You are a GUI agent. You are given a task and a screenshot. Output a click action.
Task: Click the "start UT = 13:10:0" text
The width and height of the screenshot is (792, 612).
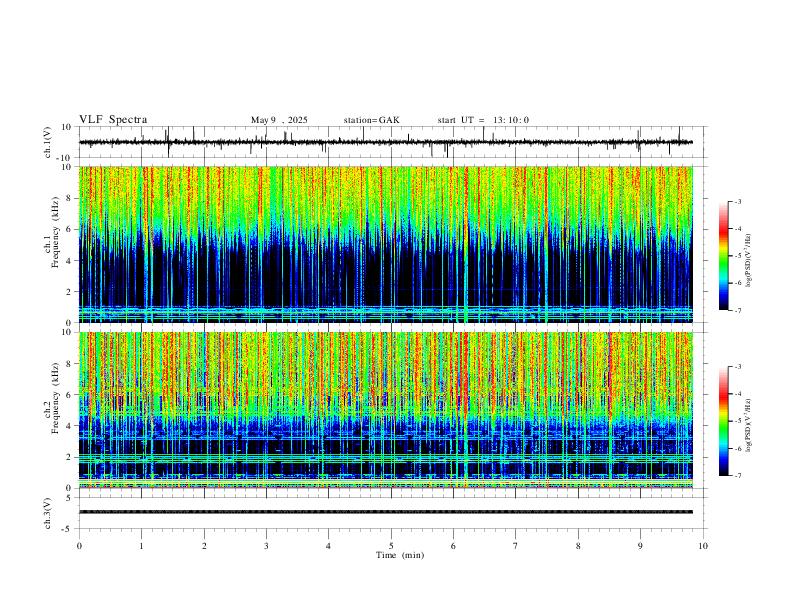click(483, 120)
